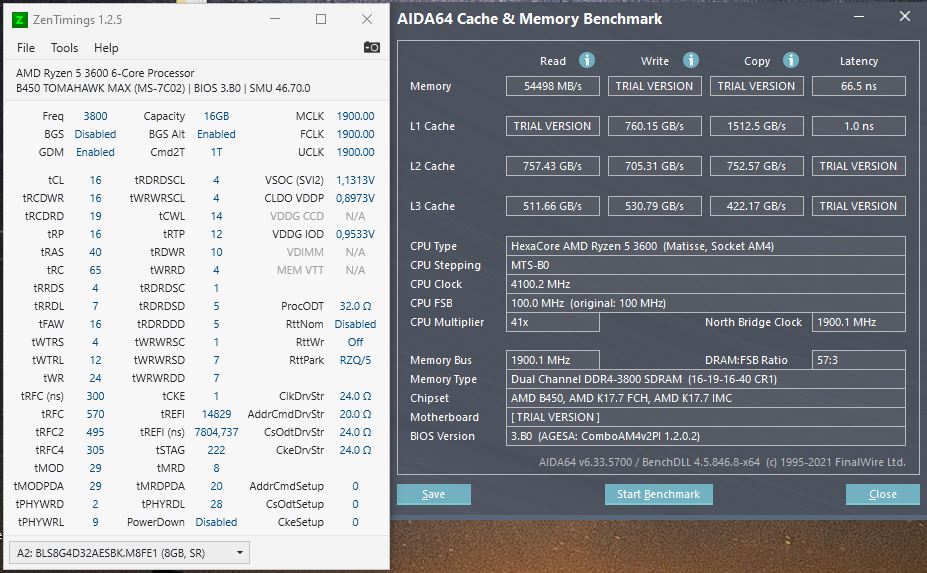This screenshot has height=573, width=927.
Task: Click the L1 Cache Write value 760.15 GB/s
Action: 654,126
